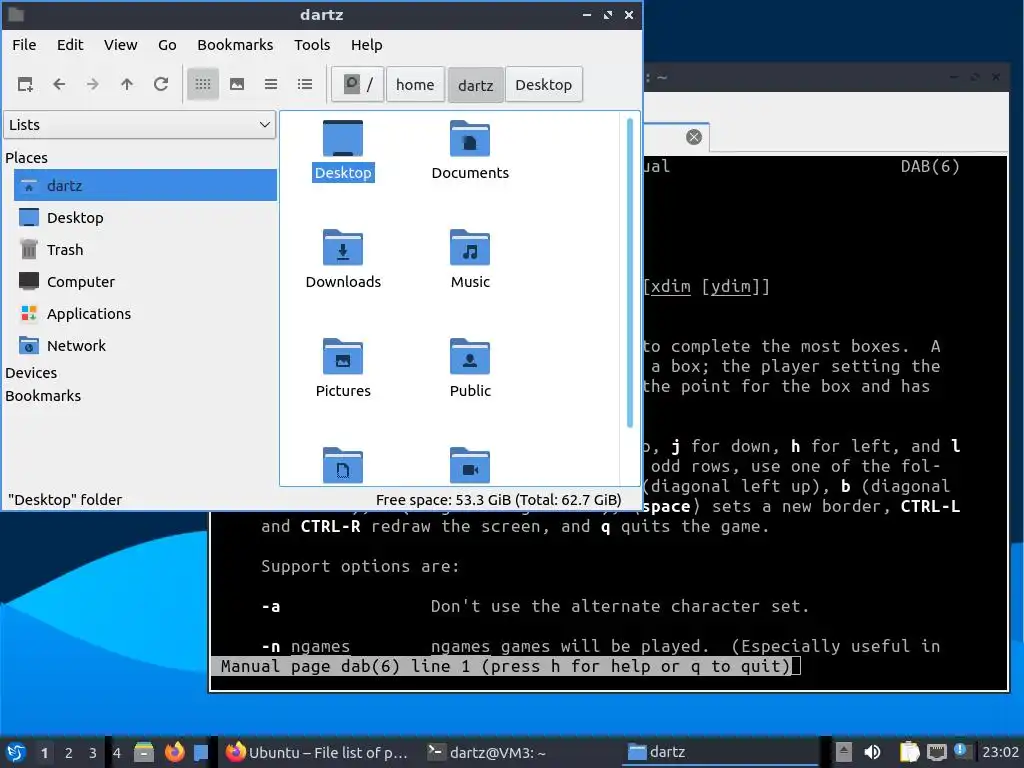
Task: Open a new tab in file manager
Action: tap(25, 84)
